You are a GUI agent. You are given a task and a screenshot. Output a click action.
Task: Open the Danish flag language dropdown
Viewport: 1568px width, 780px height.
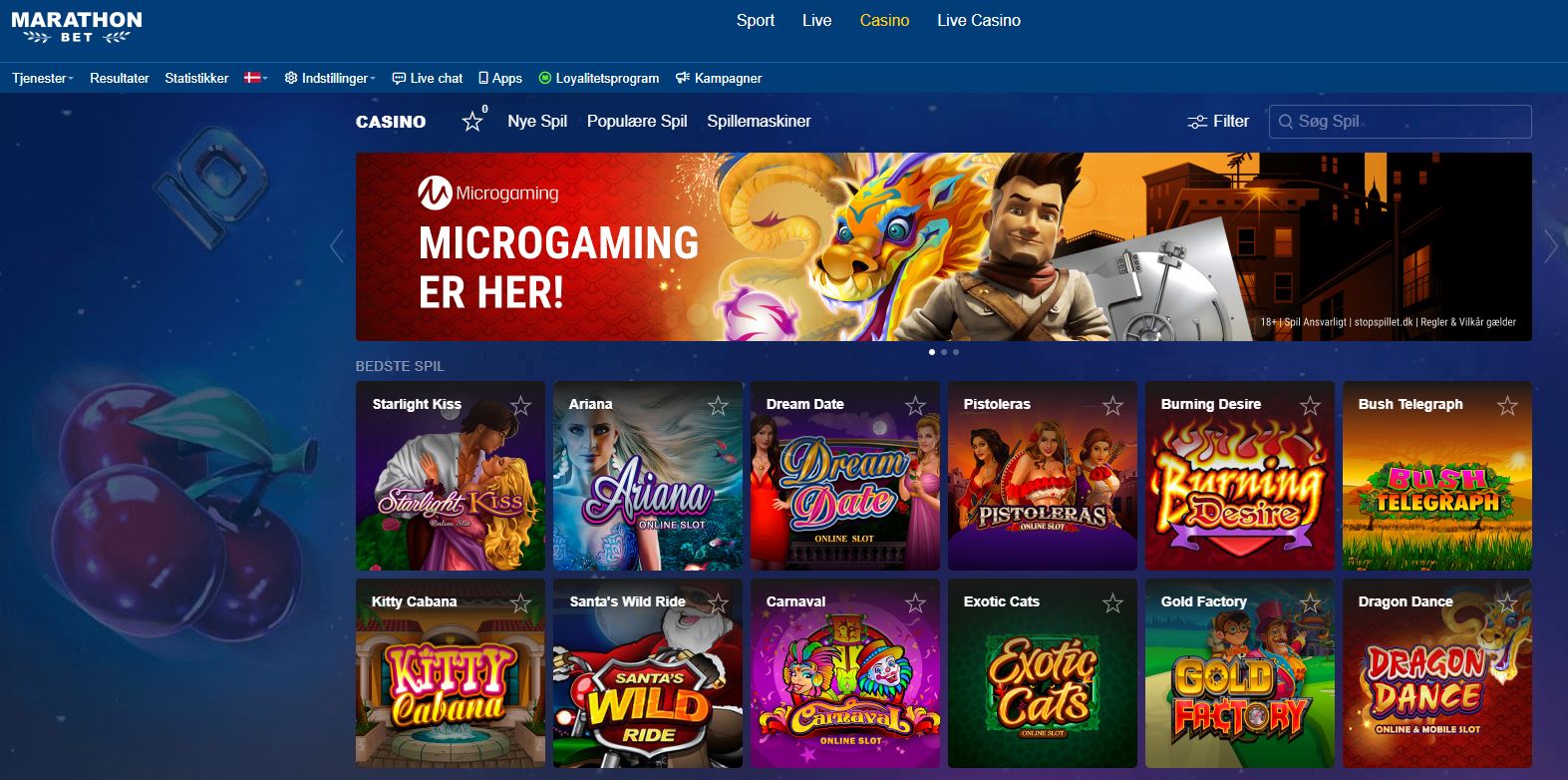point(256,78)
